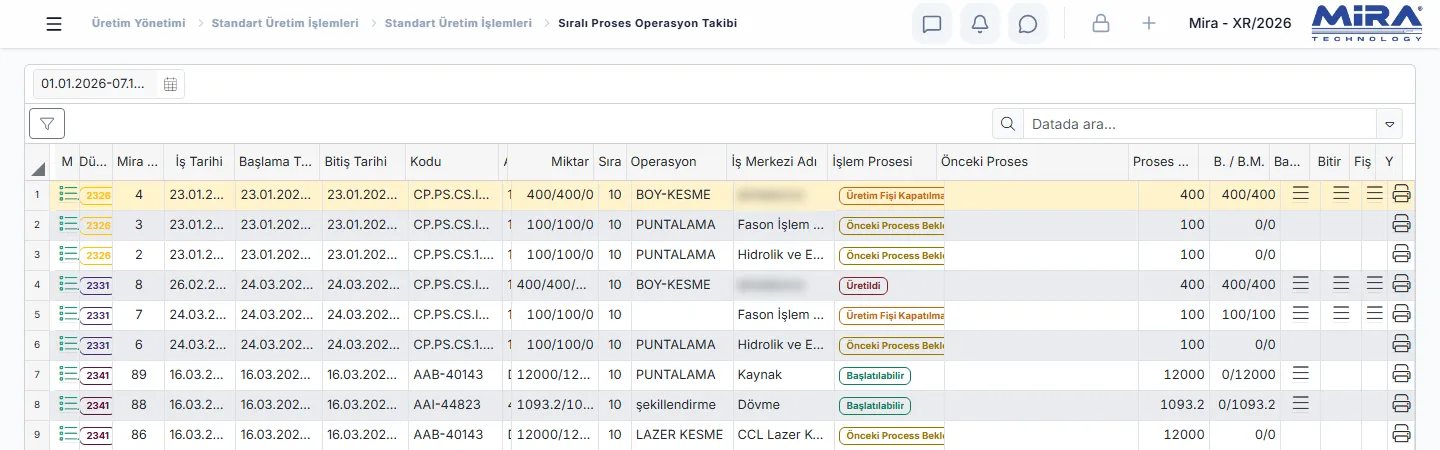Open Başlat menu icon in row 1
The width and height of the screenshot is (1440, 450).
coord(1300,193)
